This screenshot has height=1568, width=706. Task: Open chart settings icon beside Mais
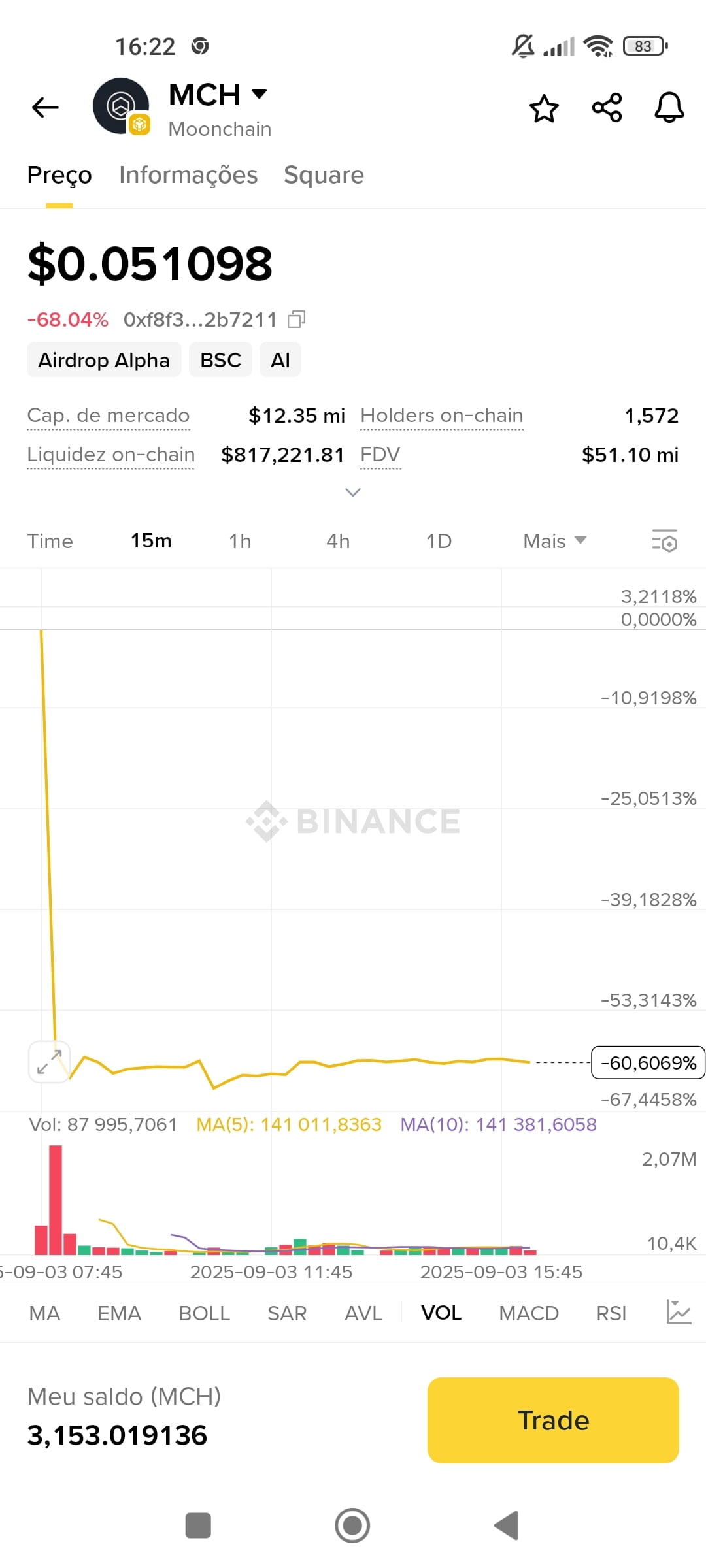tap(665, 541)
